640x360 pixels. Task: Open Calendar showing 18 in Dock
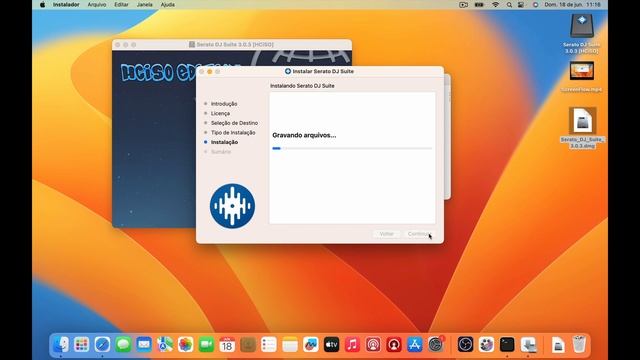227,344
